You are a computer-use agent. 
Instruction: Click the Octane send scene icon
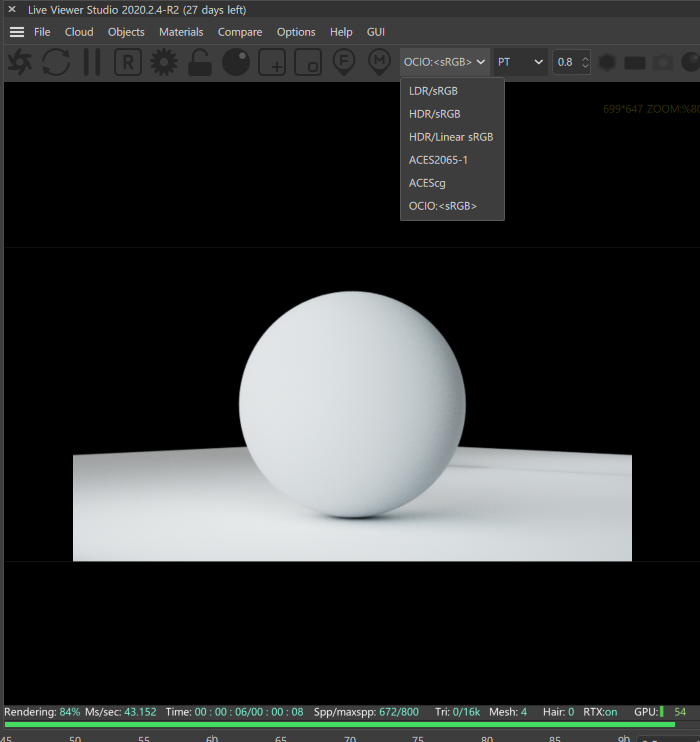tap(19, 62)
